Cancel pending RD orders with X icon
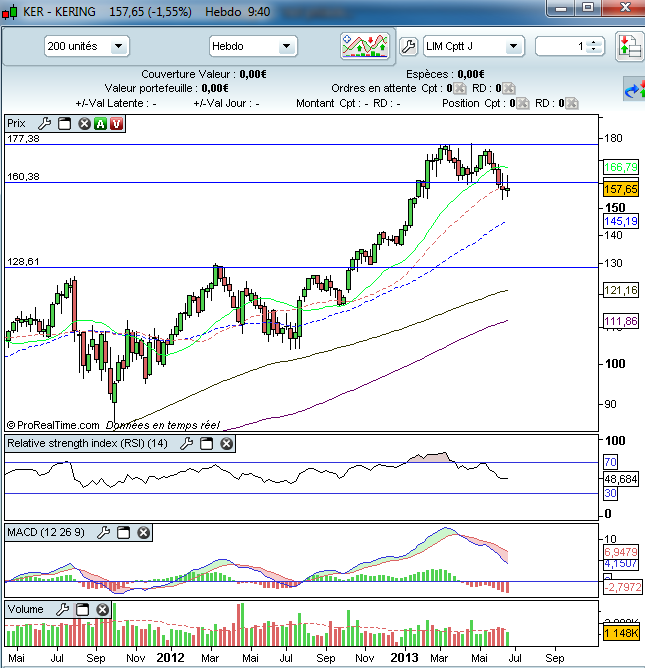This screenshot has width=645, height=668. coord(509,89)
